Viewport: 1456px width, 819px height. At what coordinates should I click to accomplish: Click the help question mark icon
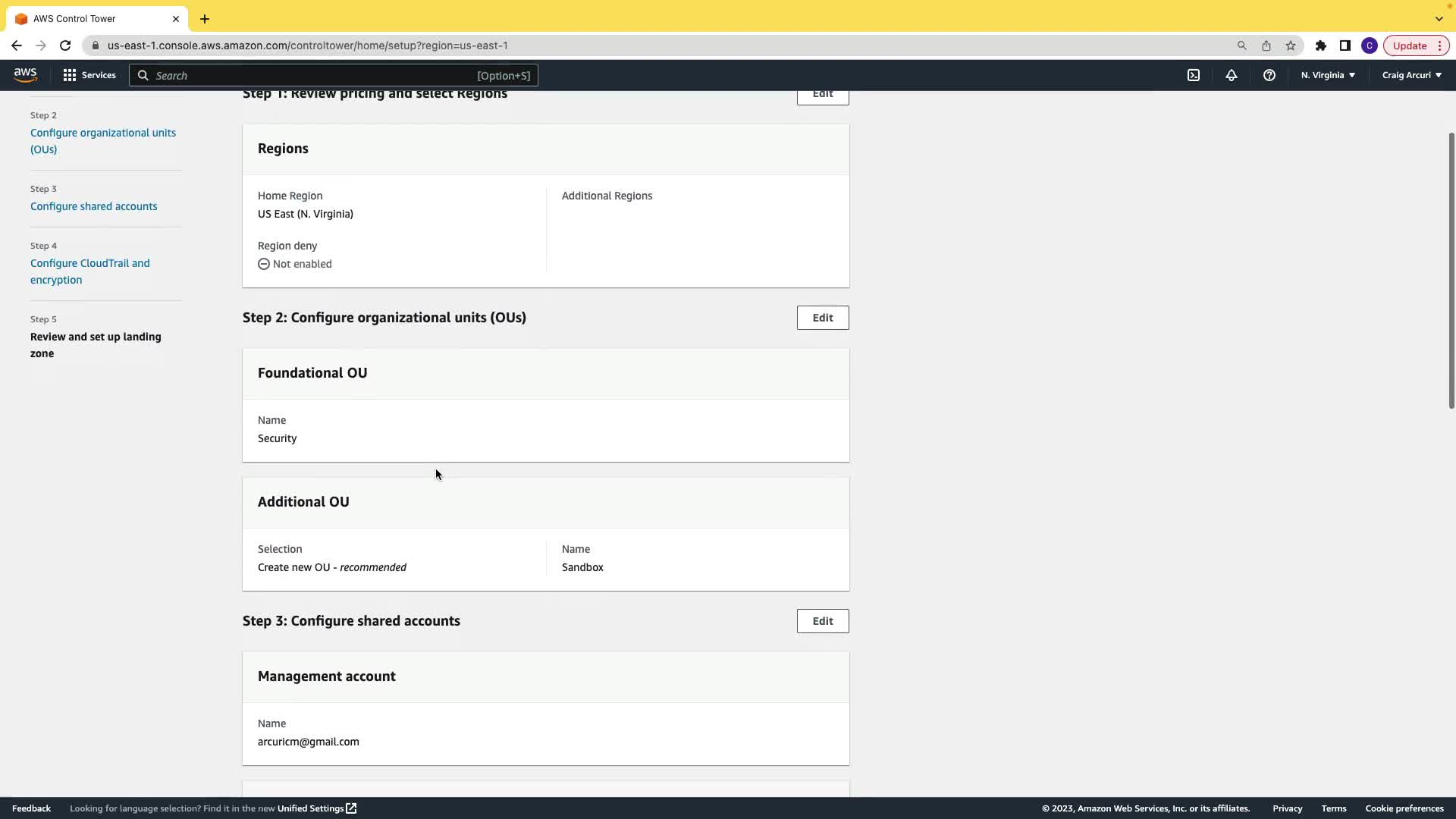(1269, 75)
